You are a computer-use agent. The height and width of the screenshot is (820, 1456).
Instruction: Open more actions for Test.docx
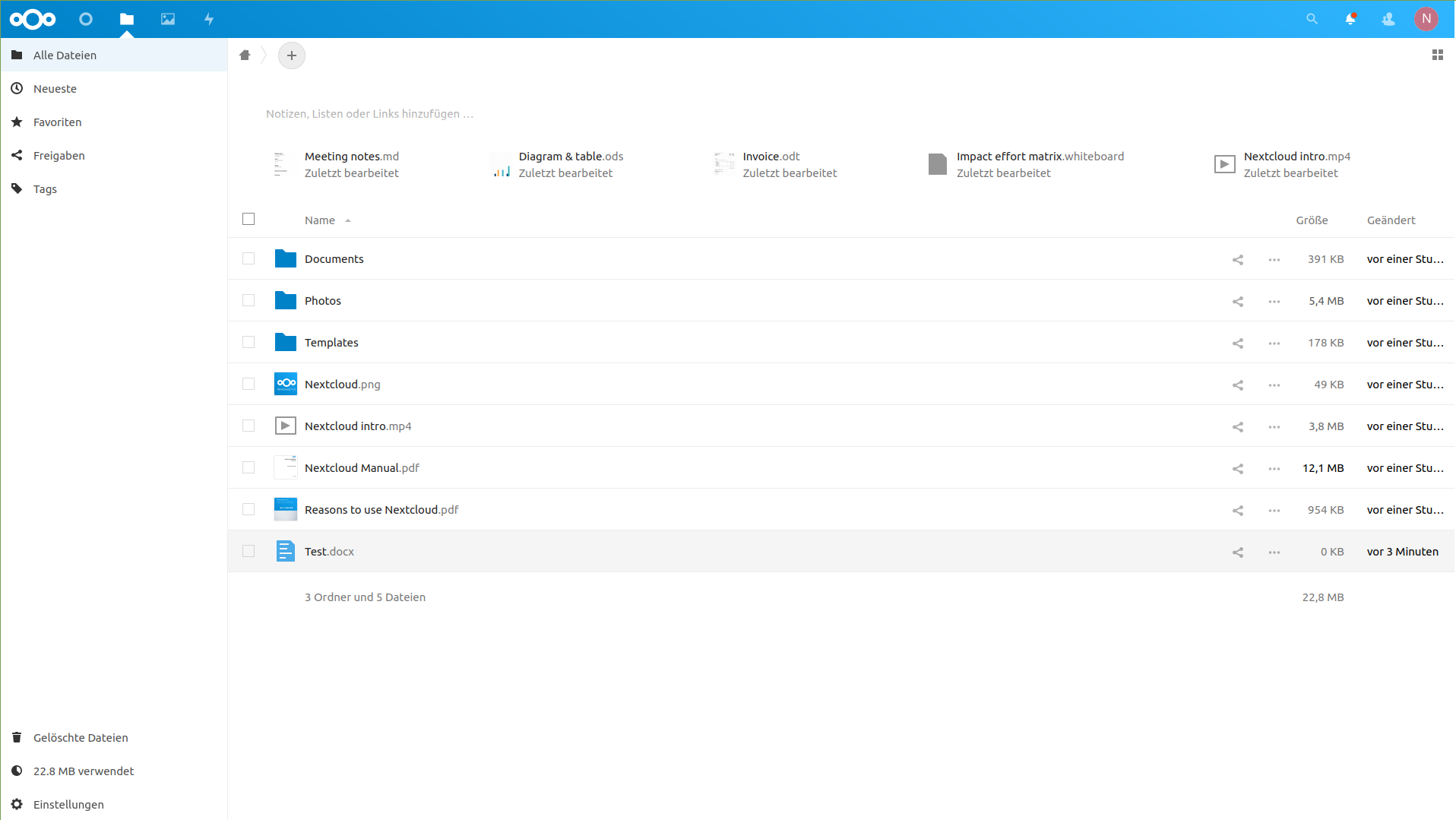point(1274,552)
